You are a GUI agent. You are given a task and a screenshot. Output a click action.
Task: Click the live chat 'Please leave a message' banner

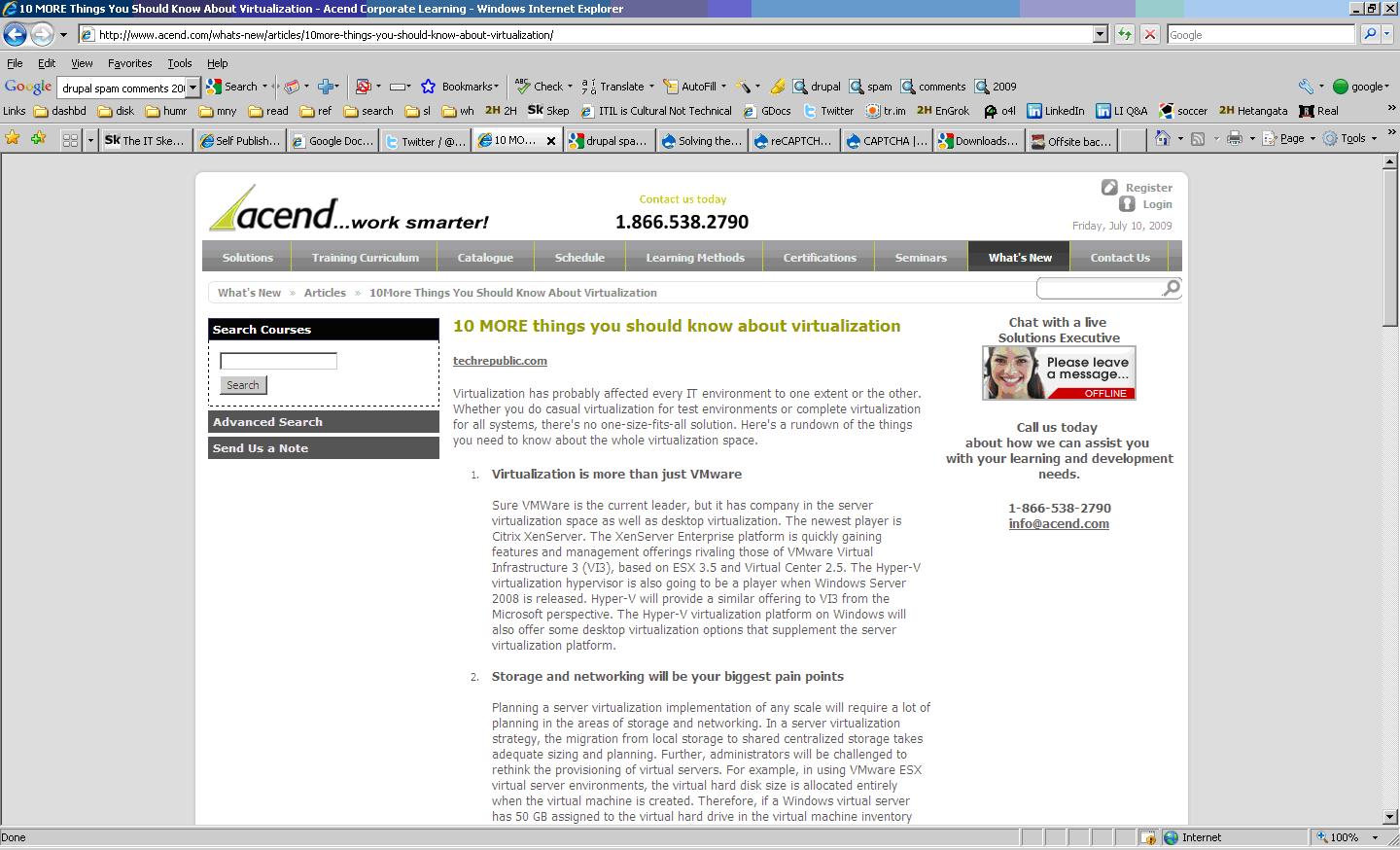click(x=1059, y=372)
